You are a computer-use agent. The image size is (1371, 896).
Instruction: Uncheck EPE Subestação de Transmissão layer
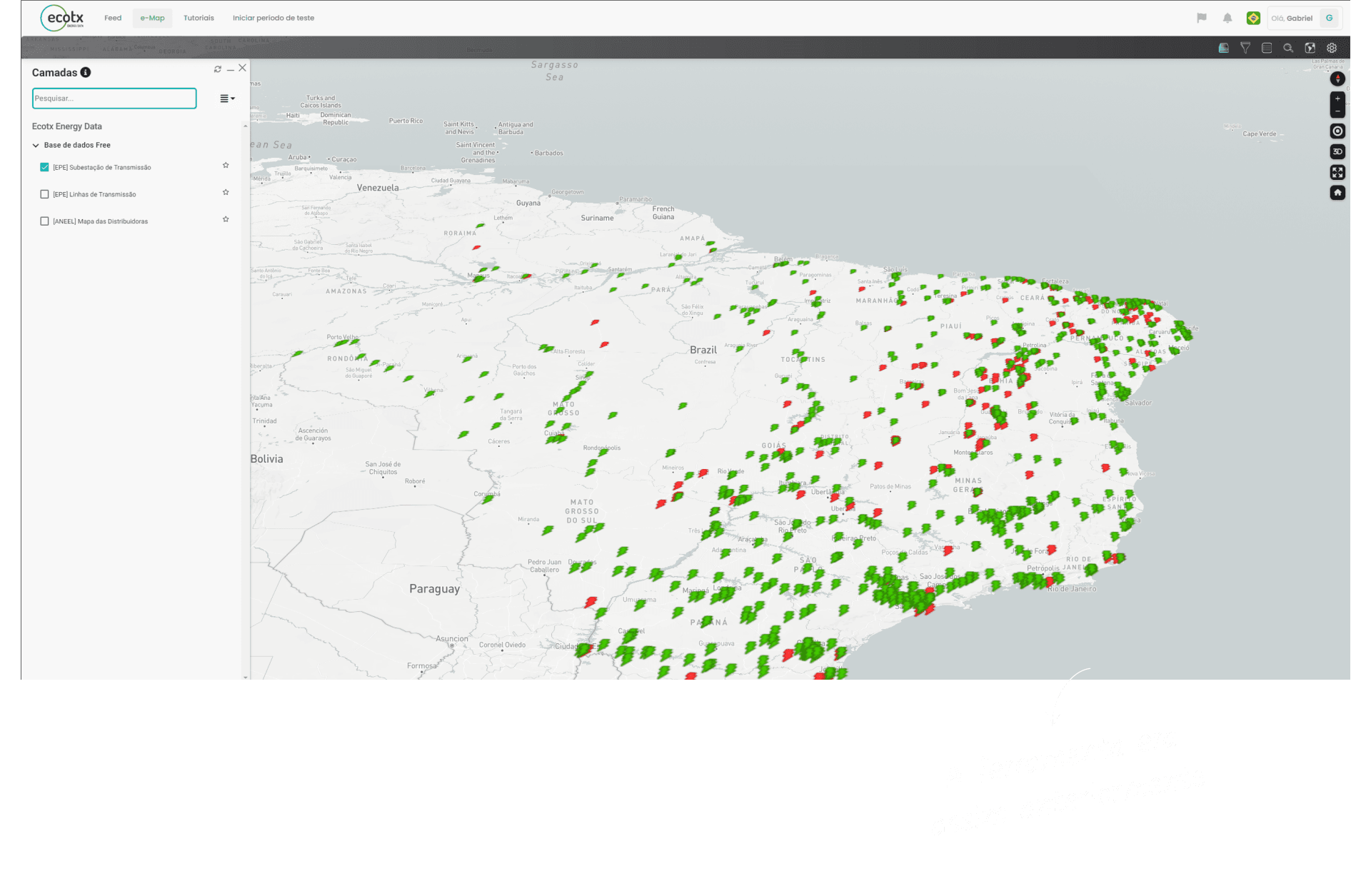pos(44,167)
